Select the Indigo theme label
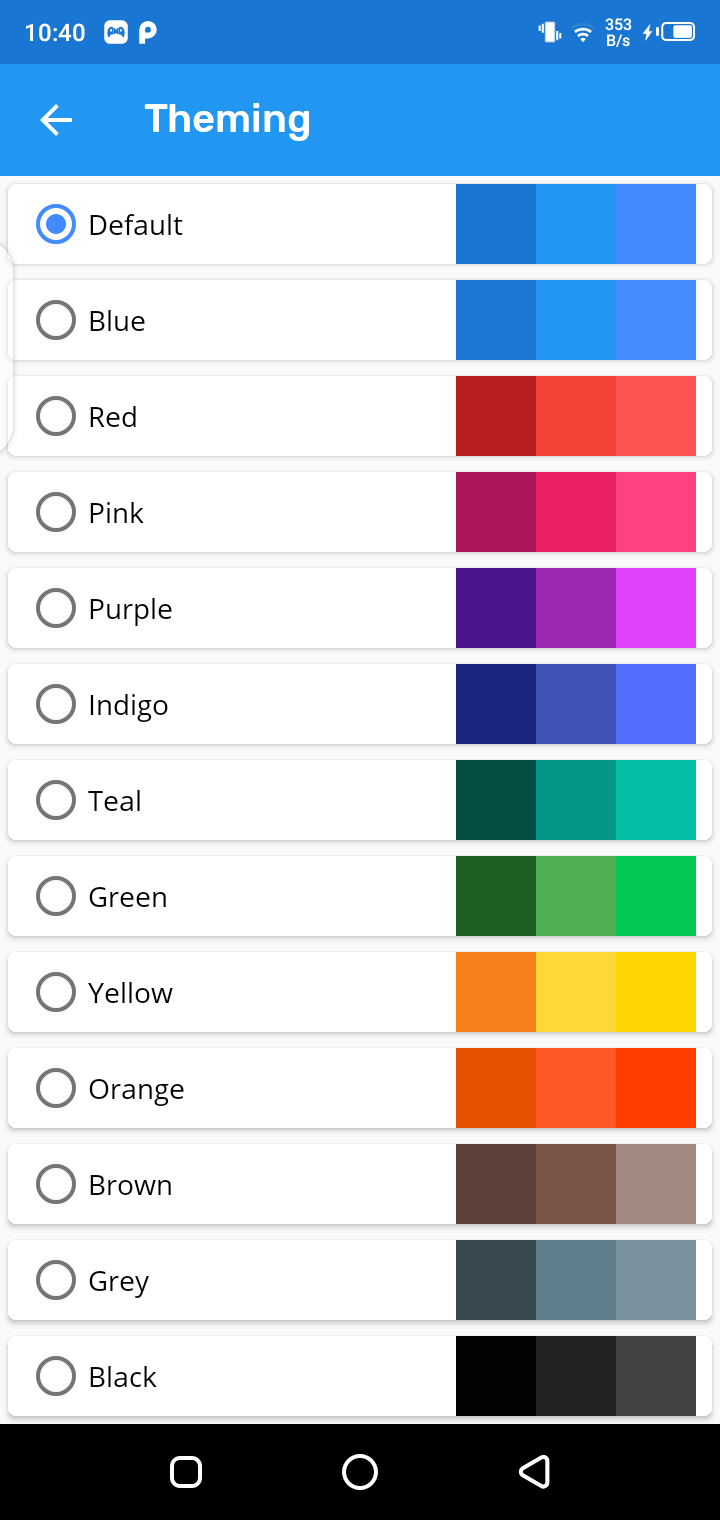This screenshot has width=720, height=1520. pos(128,705)
